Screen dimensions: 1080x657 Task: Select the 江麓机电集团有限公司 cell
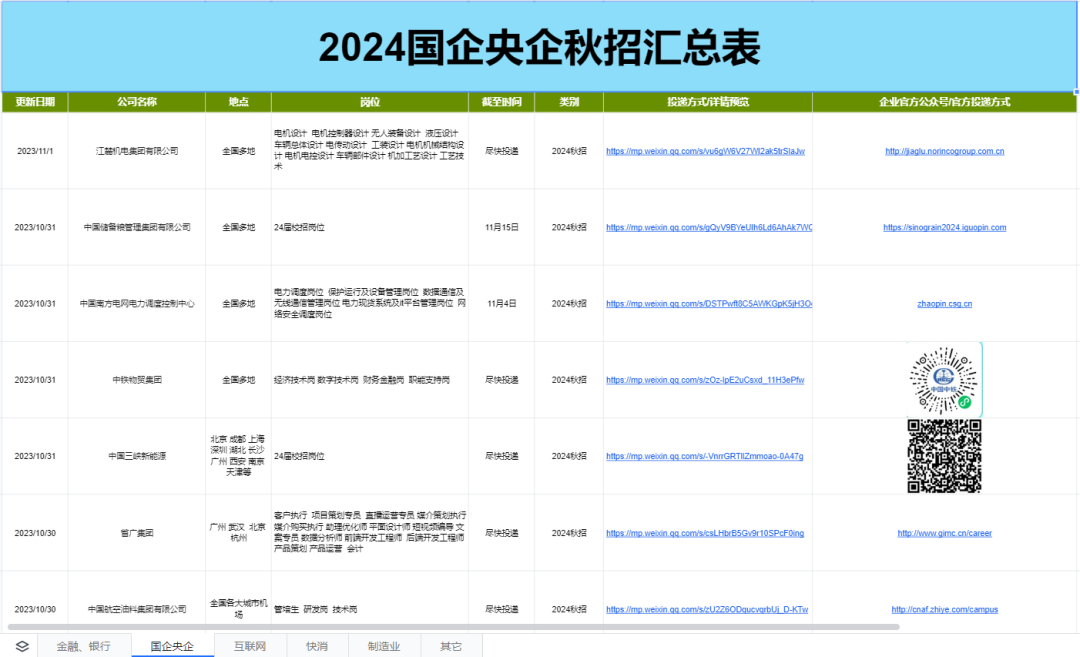(x=136, y=151)
